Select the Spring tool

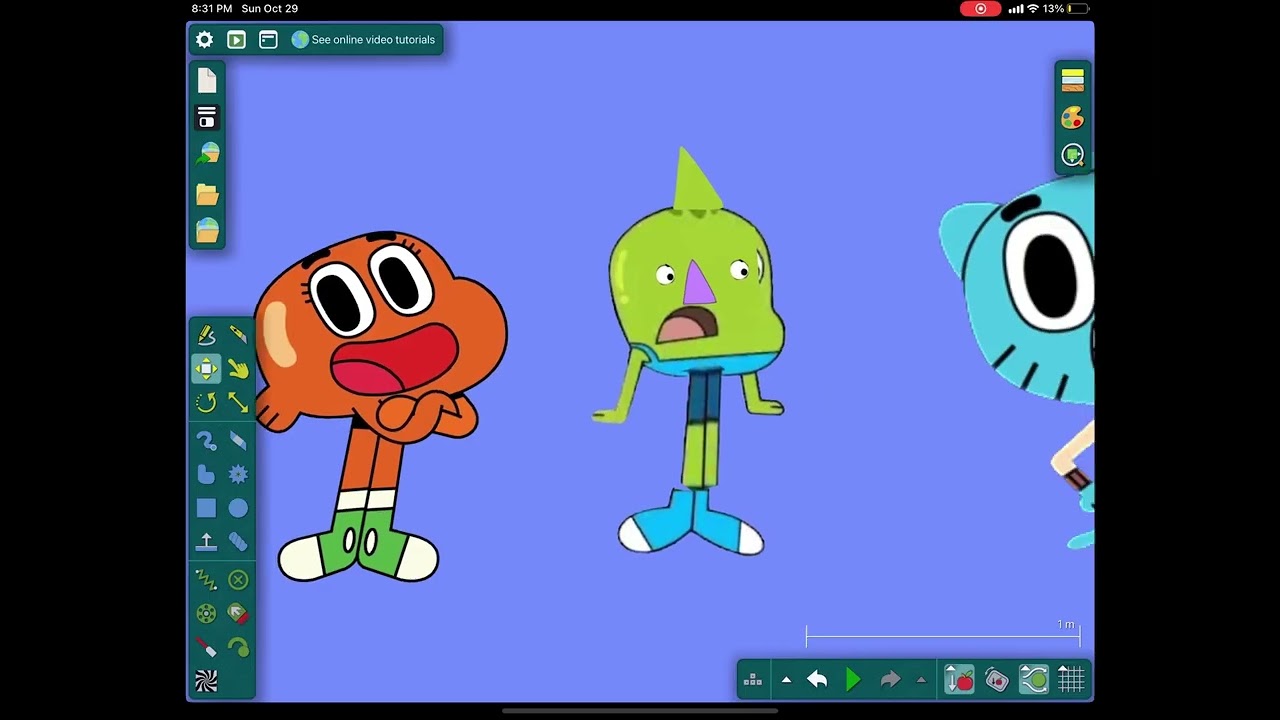[206, 580]
